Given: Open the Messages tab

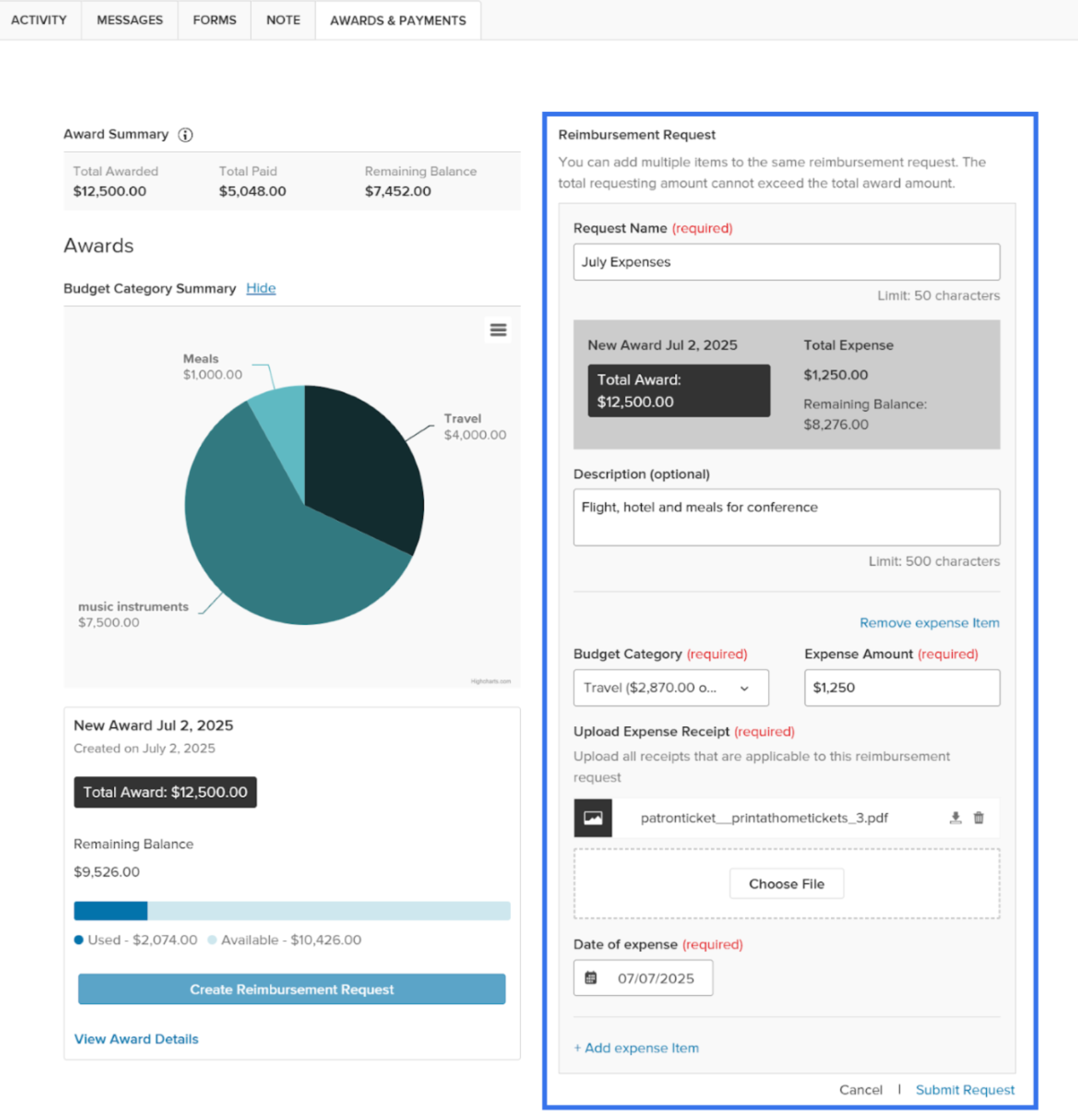Looking at the screenshot, I should pyautogui.click(x=129, y=20).
